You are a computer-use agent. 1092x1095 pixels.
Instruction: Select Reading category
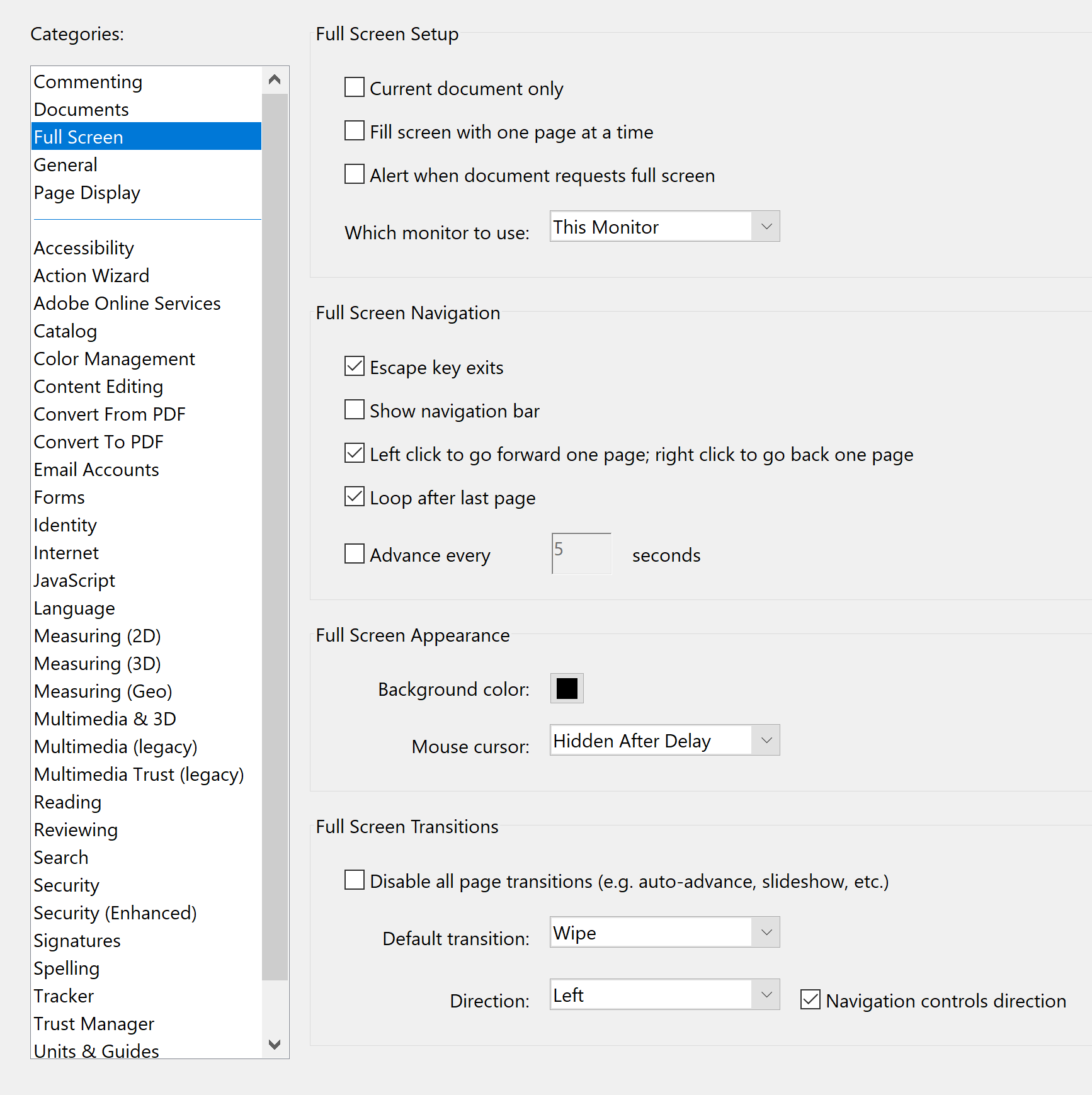146,802
